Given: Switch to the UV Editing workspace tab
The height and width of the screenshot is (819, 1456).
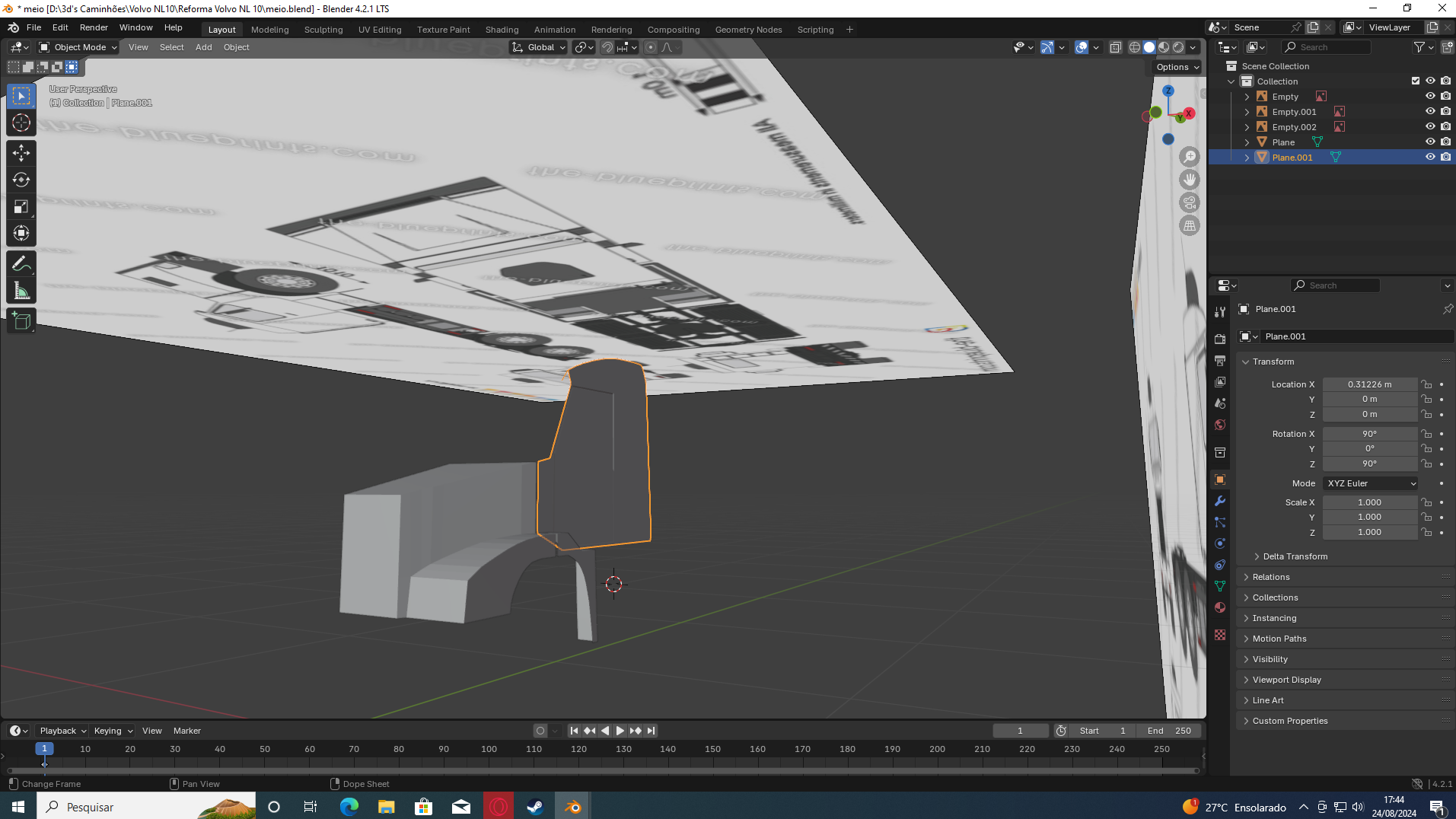Looking at the screenshot, I should point(380,30).
